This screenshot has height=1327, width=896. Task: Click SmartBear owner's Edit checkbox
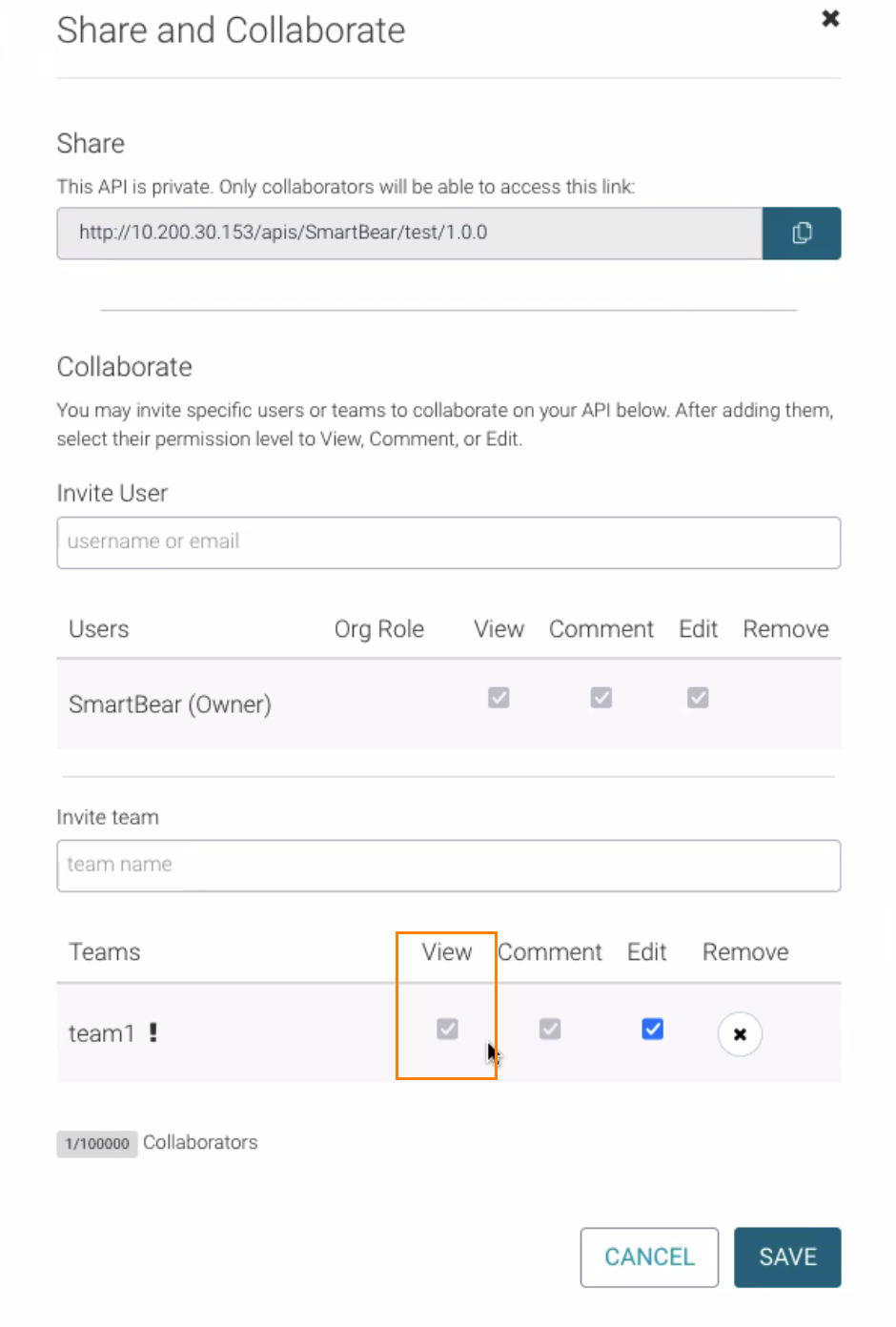(698, 698)
